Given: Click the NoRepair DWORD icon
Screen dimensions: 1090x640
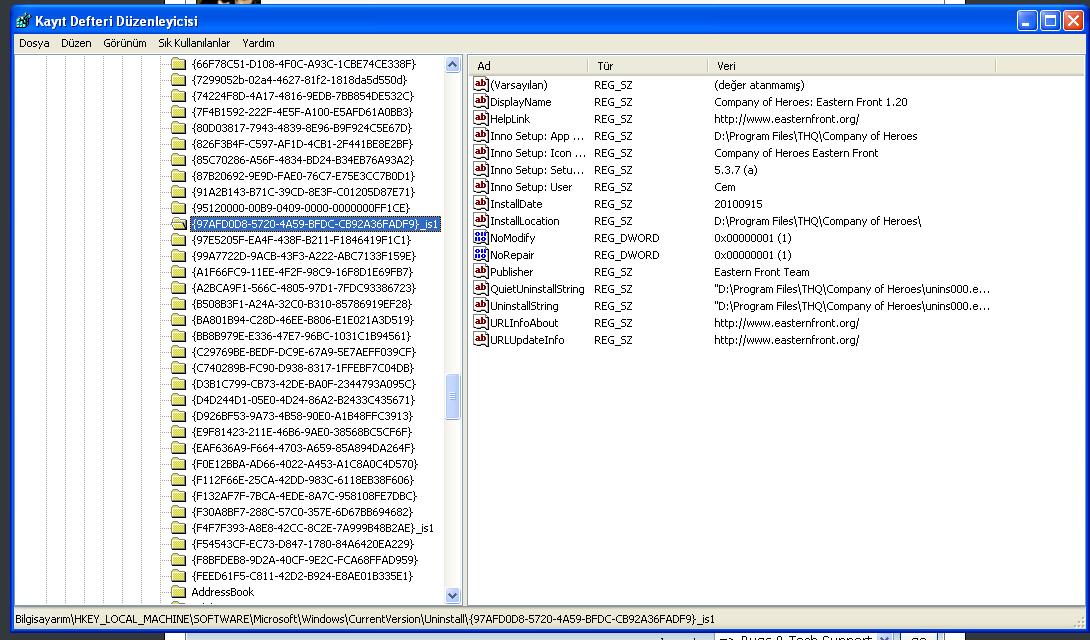Looking at the screenshot, I should 480,254.
